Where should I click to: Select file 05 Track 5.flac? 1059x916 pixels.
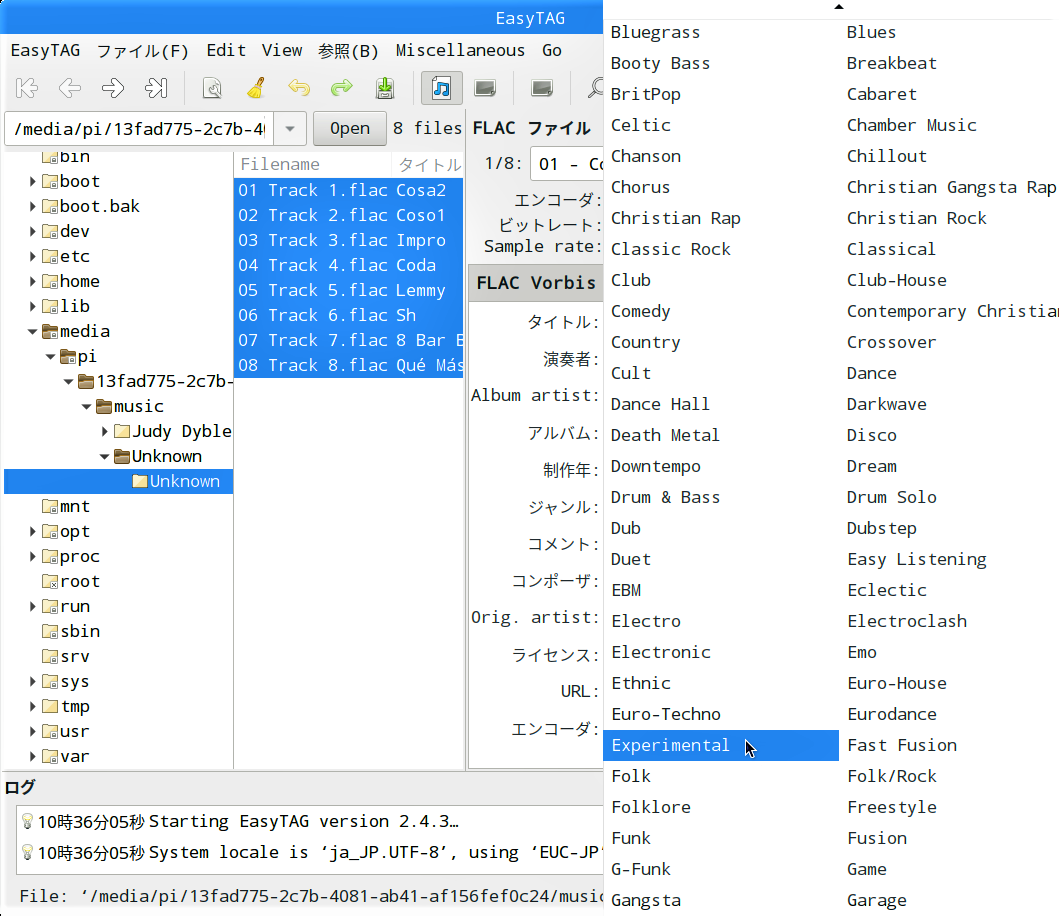pyautogui.click(x=348, y=290)
